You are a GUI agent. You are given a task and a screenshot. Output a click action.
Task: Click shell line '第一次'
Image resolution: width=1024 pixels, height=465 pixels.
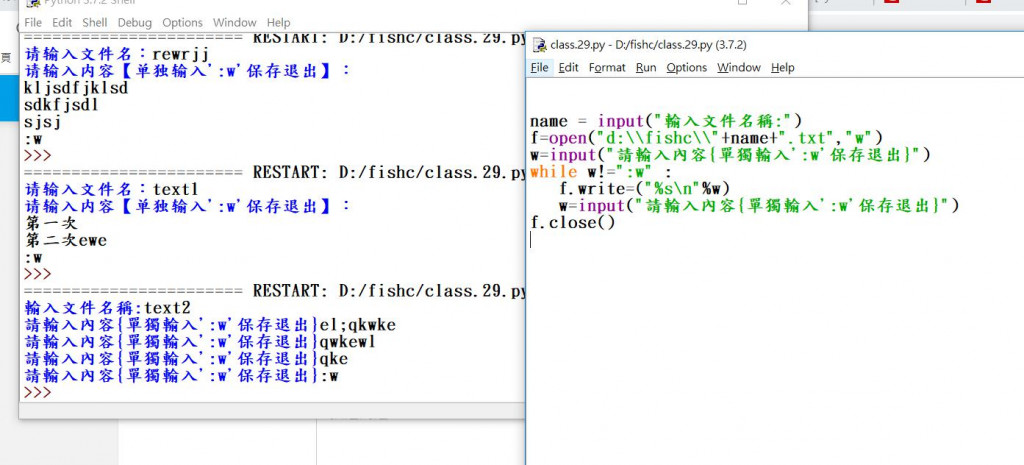click(51, 223)
